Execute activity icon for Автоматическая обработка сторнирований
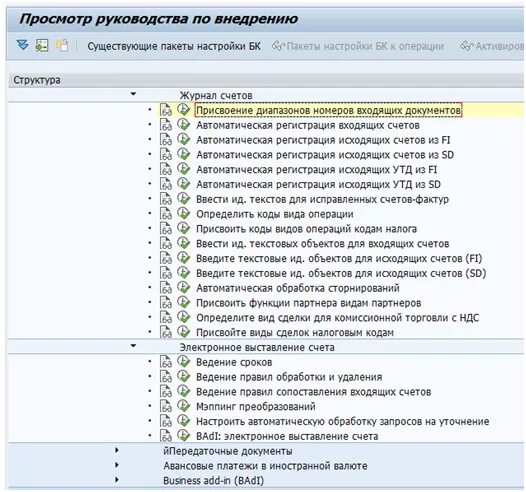The image size is (526, 492). [183, 287]
